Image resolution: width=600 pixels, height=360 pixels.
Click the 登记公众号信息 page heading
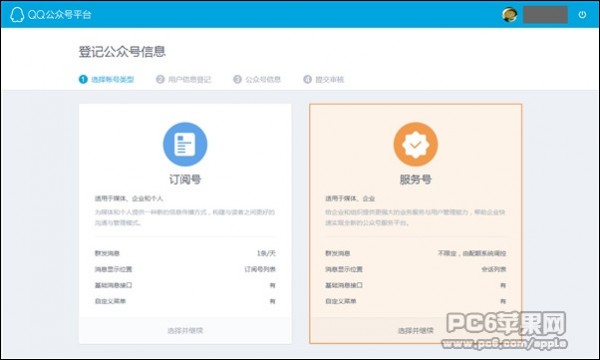click(122, 52)
